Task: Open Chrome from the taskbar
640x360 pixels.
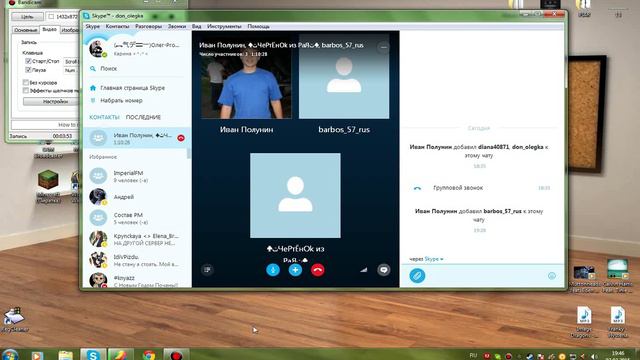Action: (149, 355)
